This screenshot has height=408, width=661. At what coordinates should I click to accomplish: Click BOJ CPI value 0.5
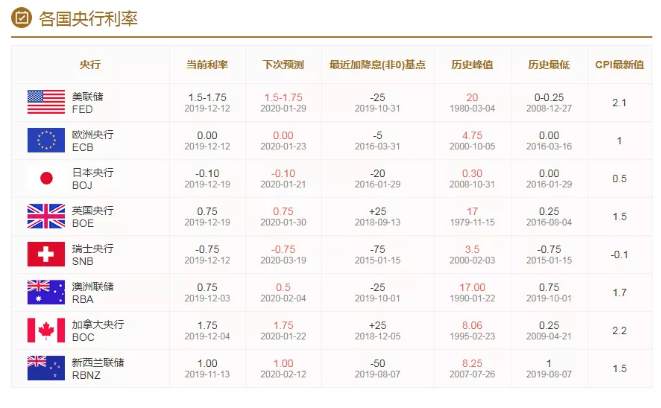click(619, 178)
